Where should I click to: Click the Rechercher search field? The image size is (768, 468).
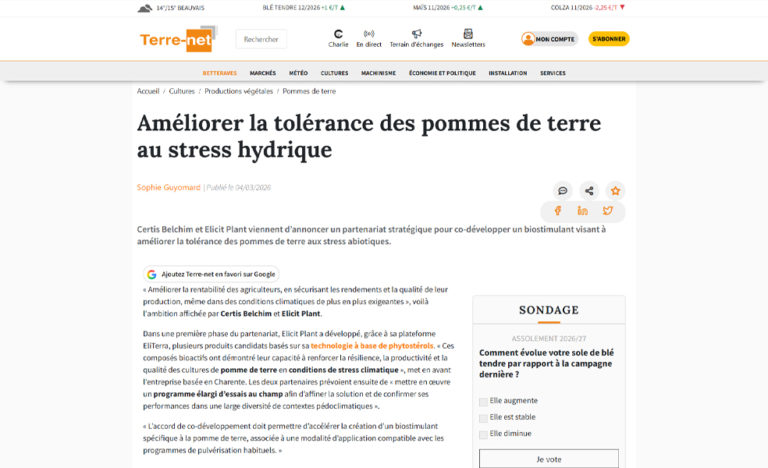tap(261, 39)
